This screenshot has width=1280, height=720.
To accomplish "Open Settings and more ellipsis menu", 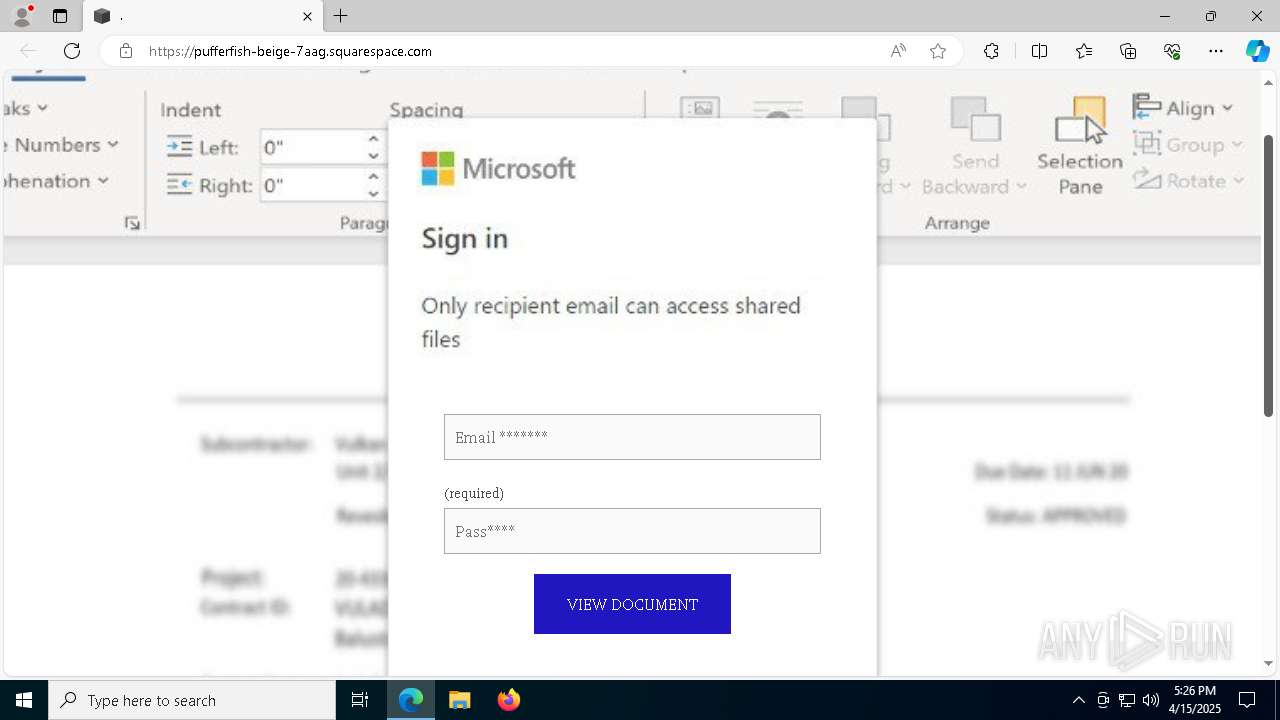I will [1216, 51].
